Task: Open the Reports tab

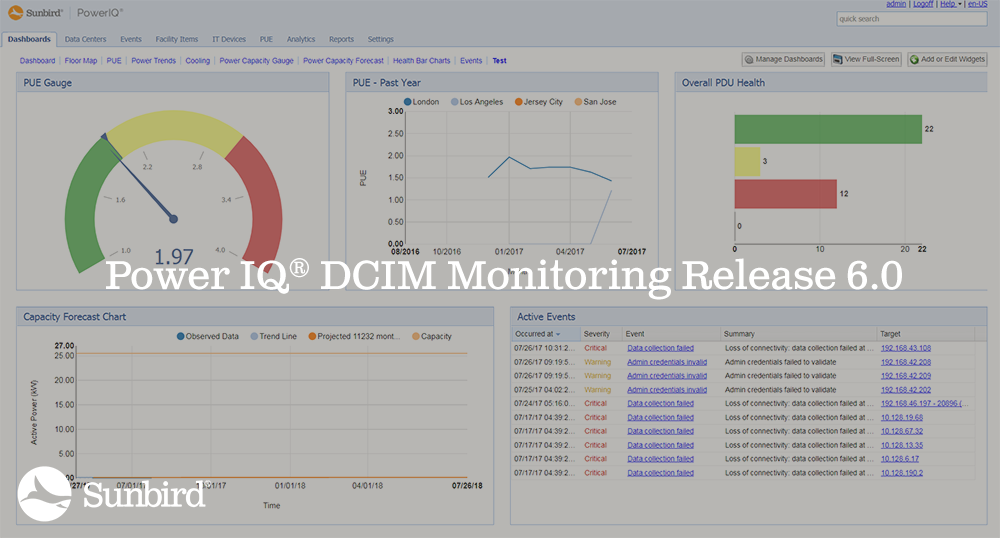Action: 341,40
